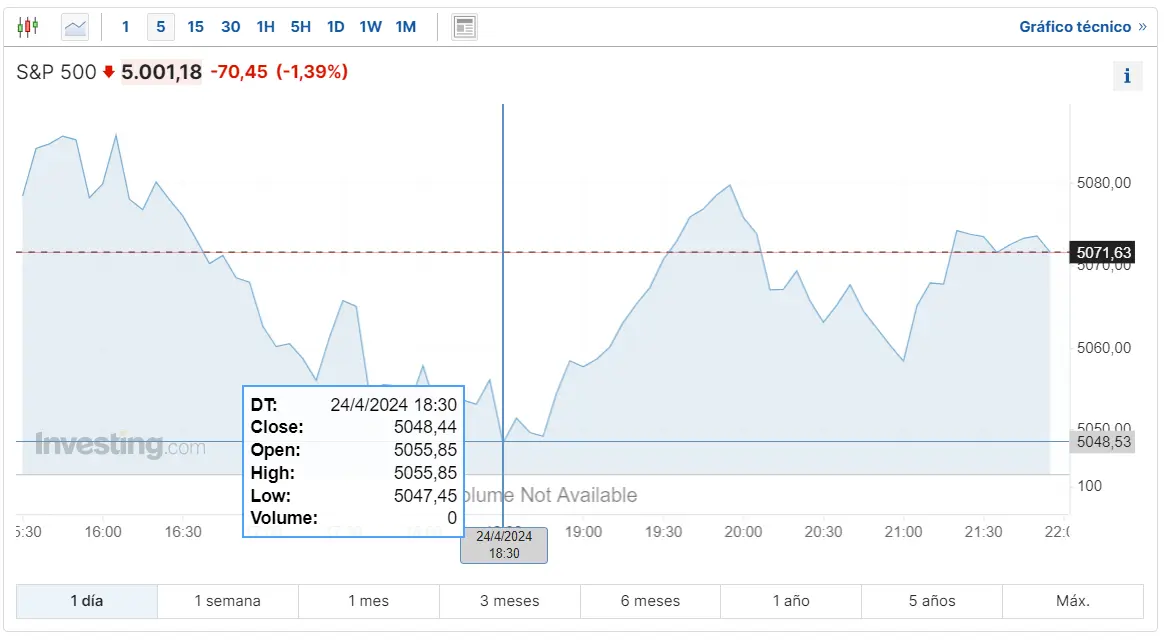Click the 24/4/2024 18:30 timeline marker
1165x640 pixels.
click(504, 545)
